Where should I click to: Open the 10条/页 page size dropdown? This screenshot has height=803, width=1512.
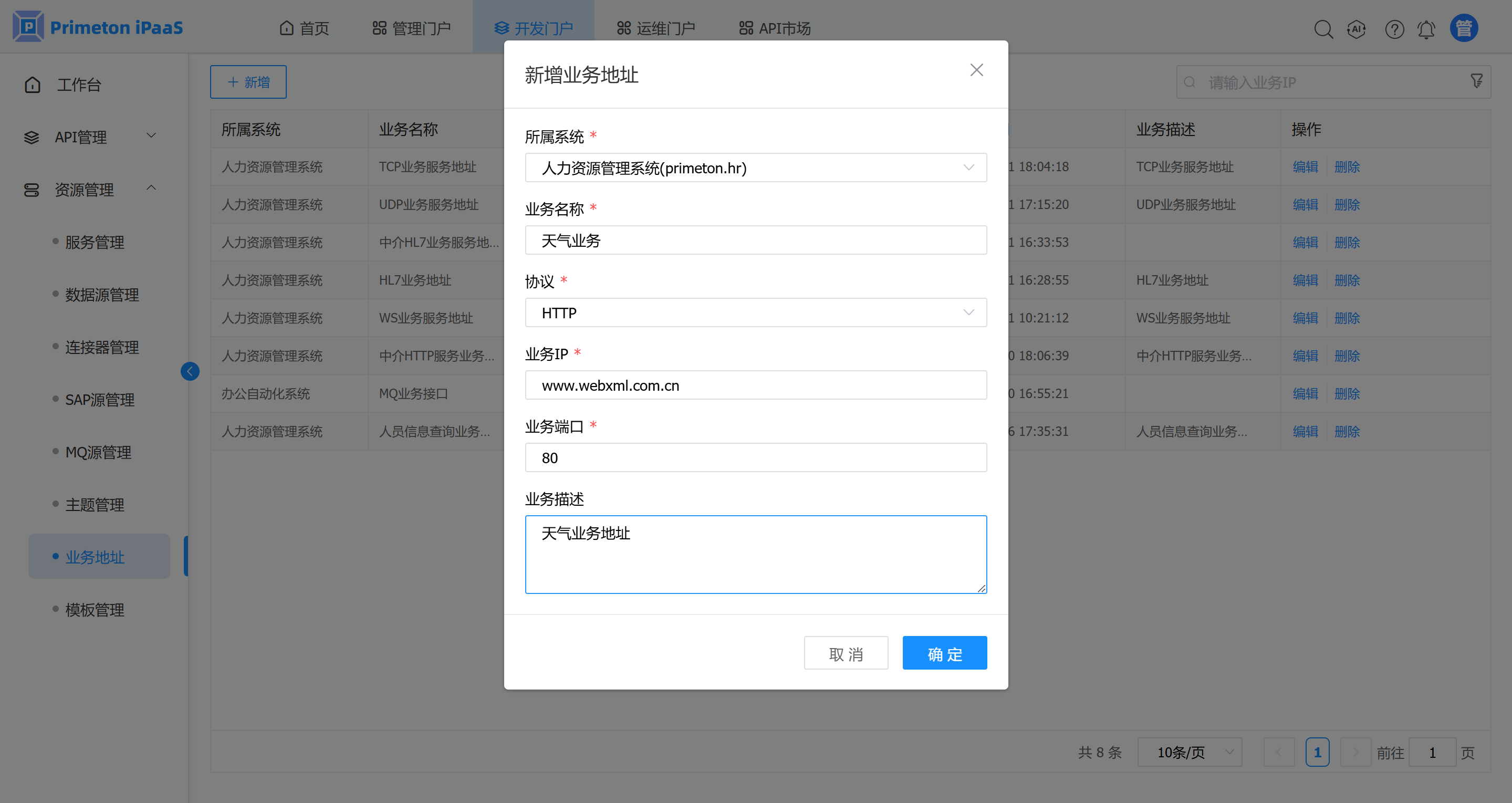click(1190, 753)
